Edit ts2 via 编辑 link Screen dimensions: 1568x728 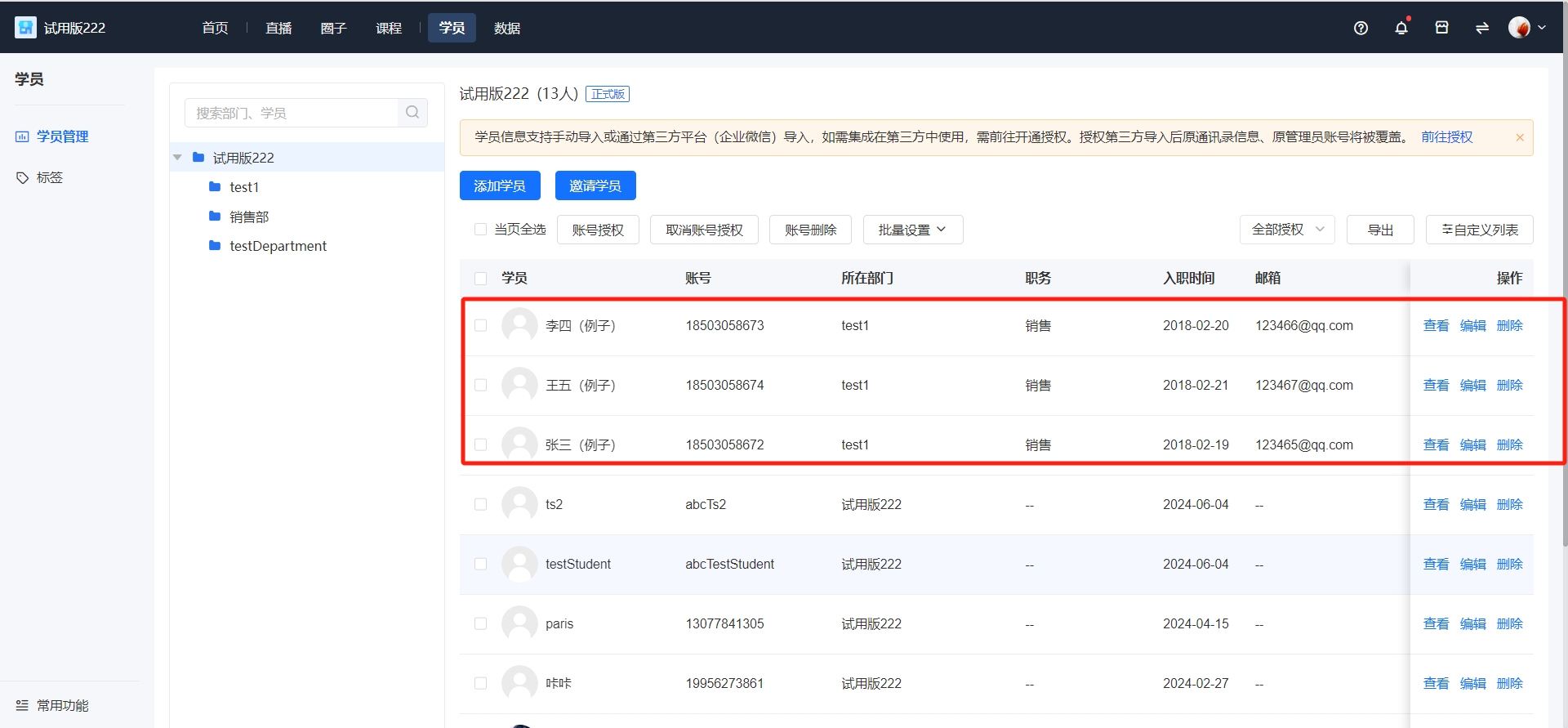point(1472,504)
